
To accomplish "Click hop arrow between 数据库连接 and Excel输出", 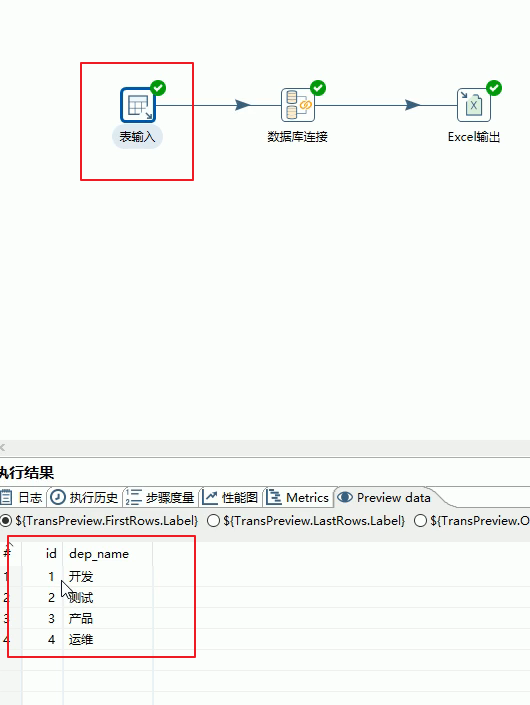I will (x=412, y=105).
